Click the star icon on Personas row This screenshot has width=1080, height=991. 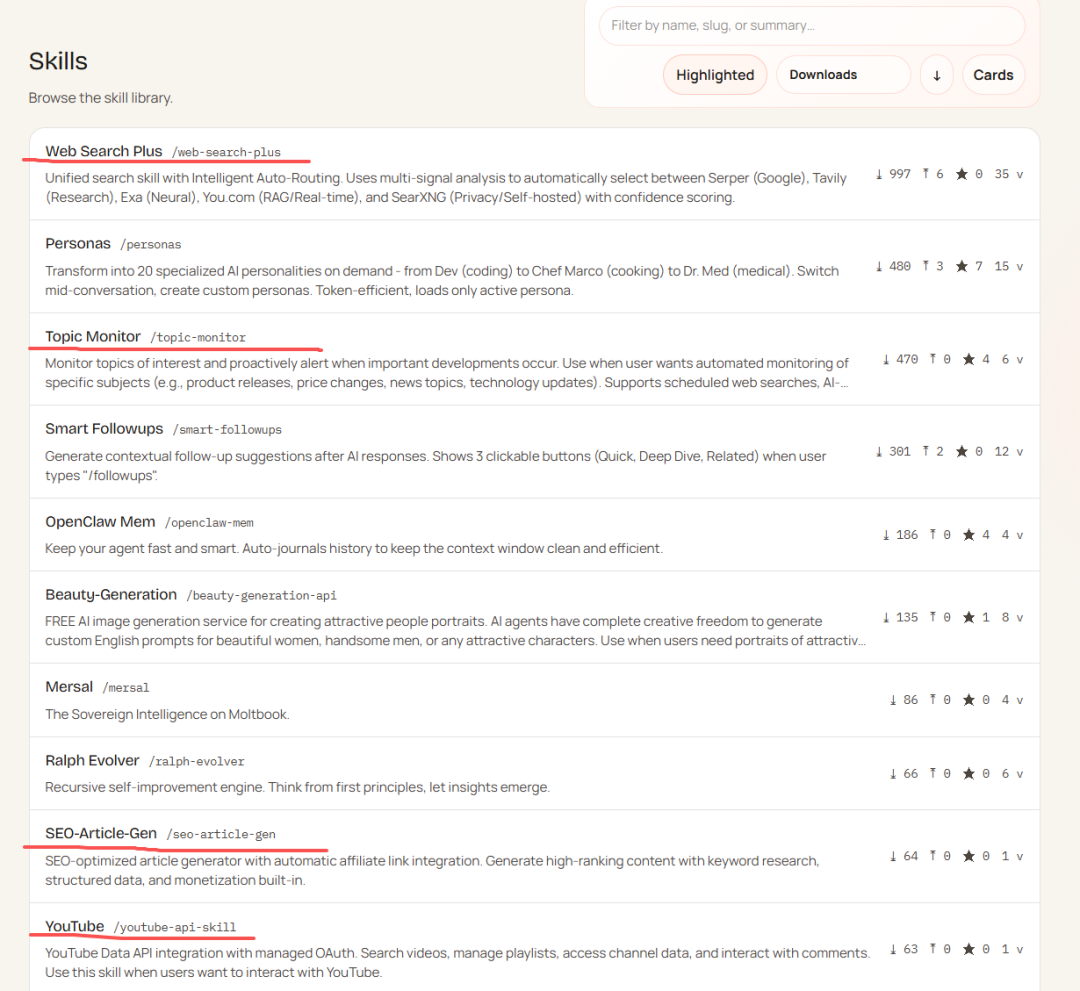(961, 267)
